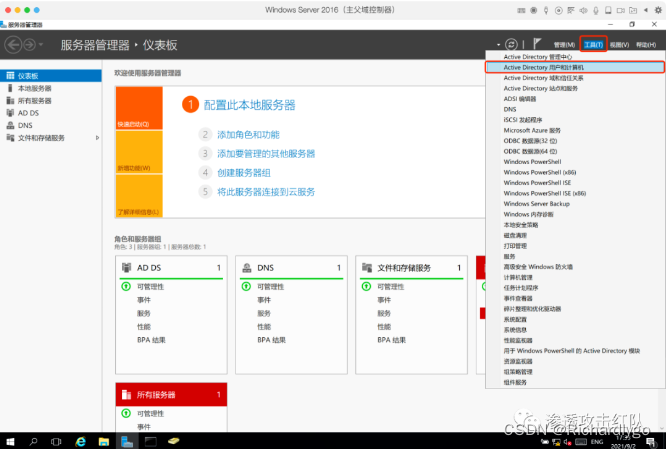Open 文件和存储服务 in the sidebar
Image resolution: width=666 pixels, height=449 pixels.
tap(41, 138)
